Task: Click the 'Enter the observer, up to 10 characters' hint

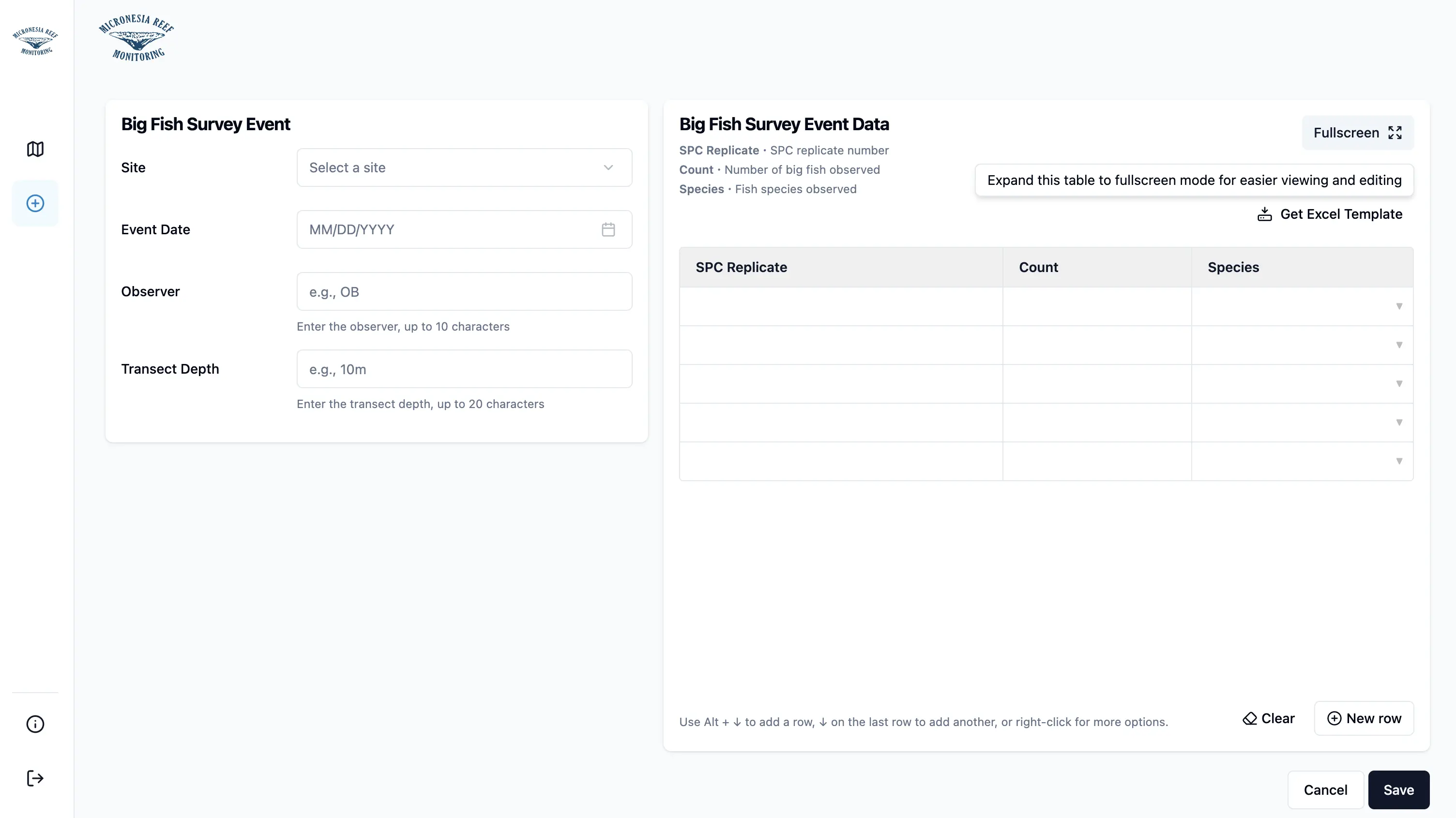Action: click(x=403, y=327)
